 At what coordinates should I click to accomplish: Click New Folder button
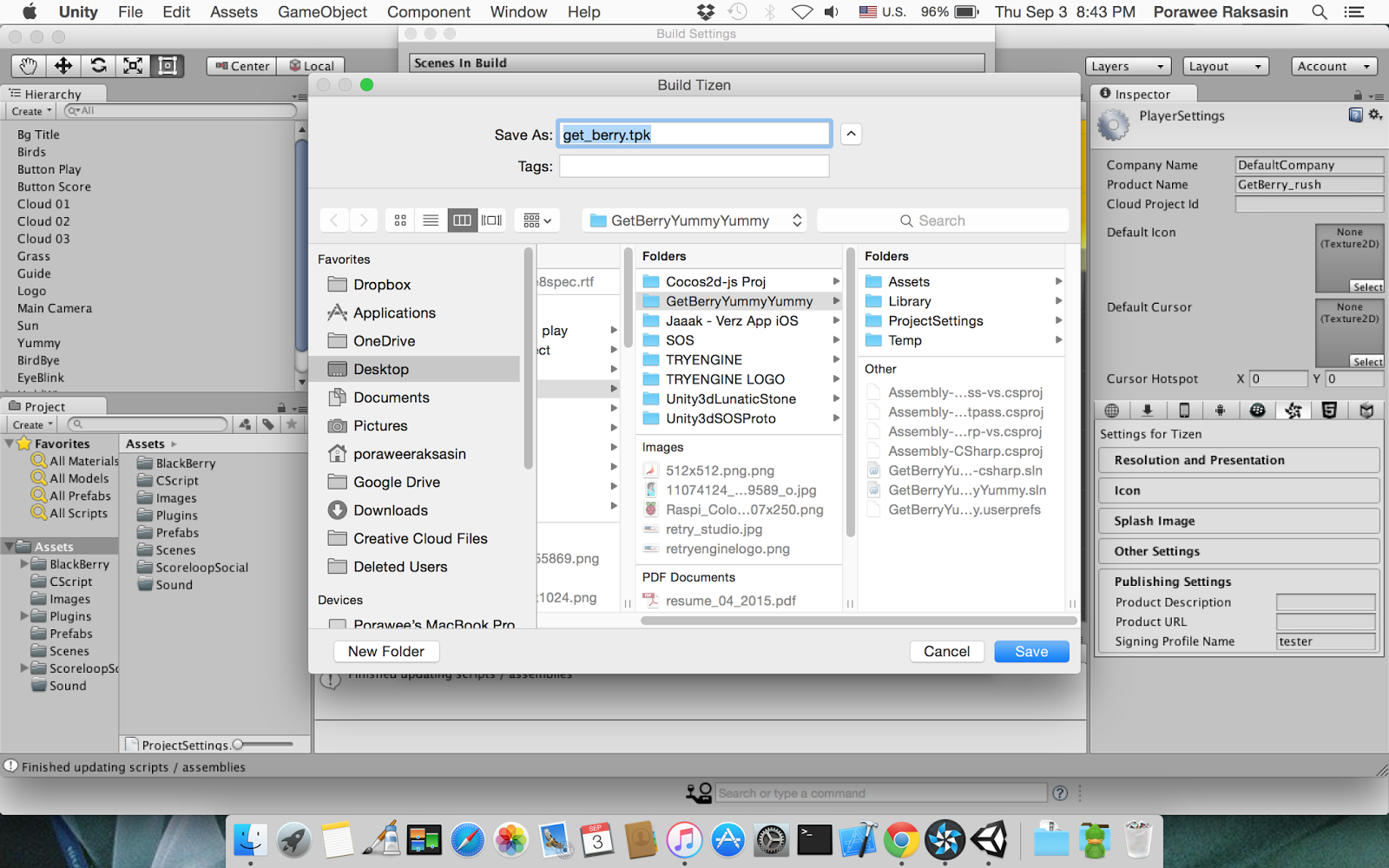pyautogui.click(x=386, y=651)
